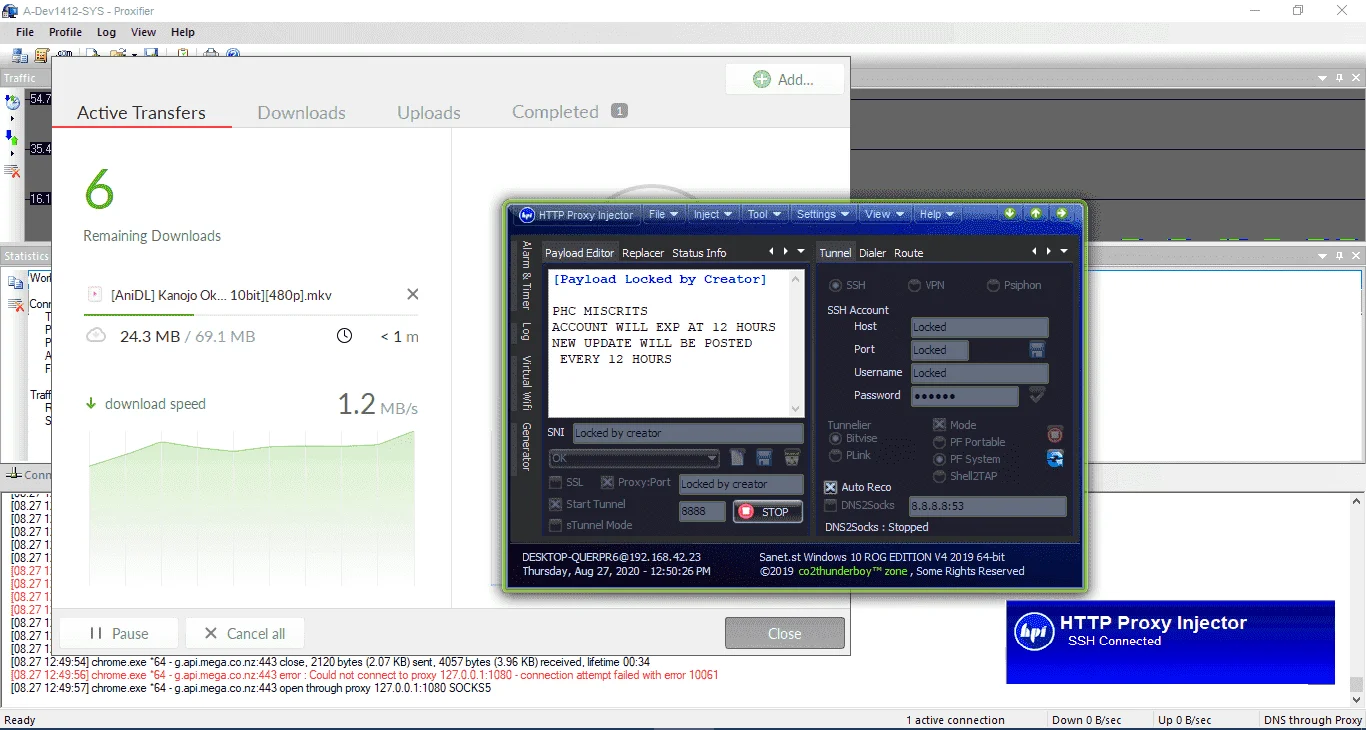Click the save disk icon beside OK combo box
This screenshot has width=1366, height=730.
pos(764,458)
